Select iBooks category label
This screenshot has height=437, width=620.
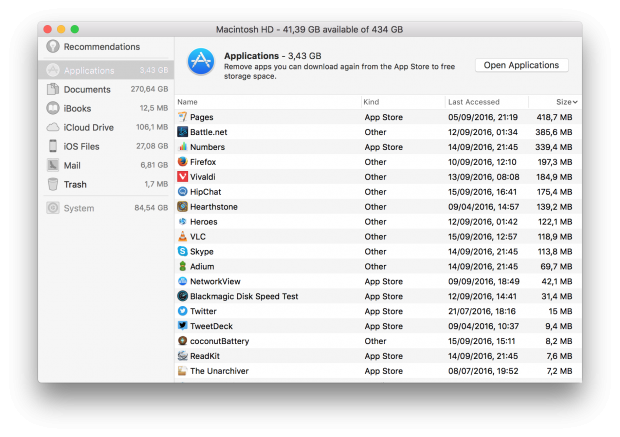(x=78, y=108)
